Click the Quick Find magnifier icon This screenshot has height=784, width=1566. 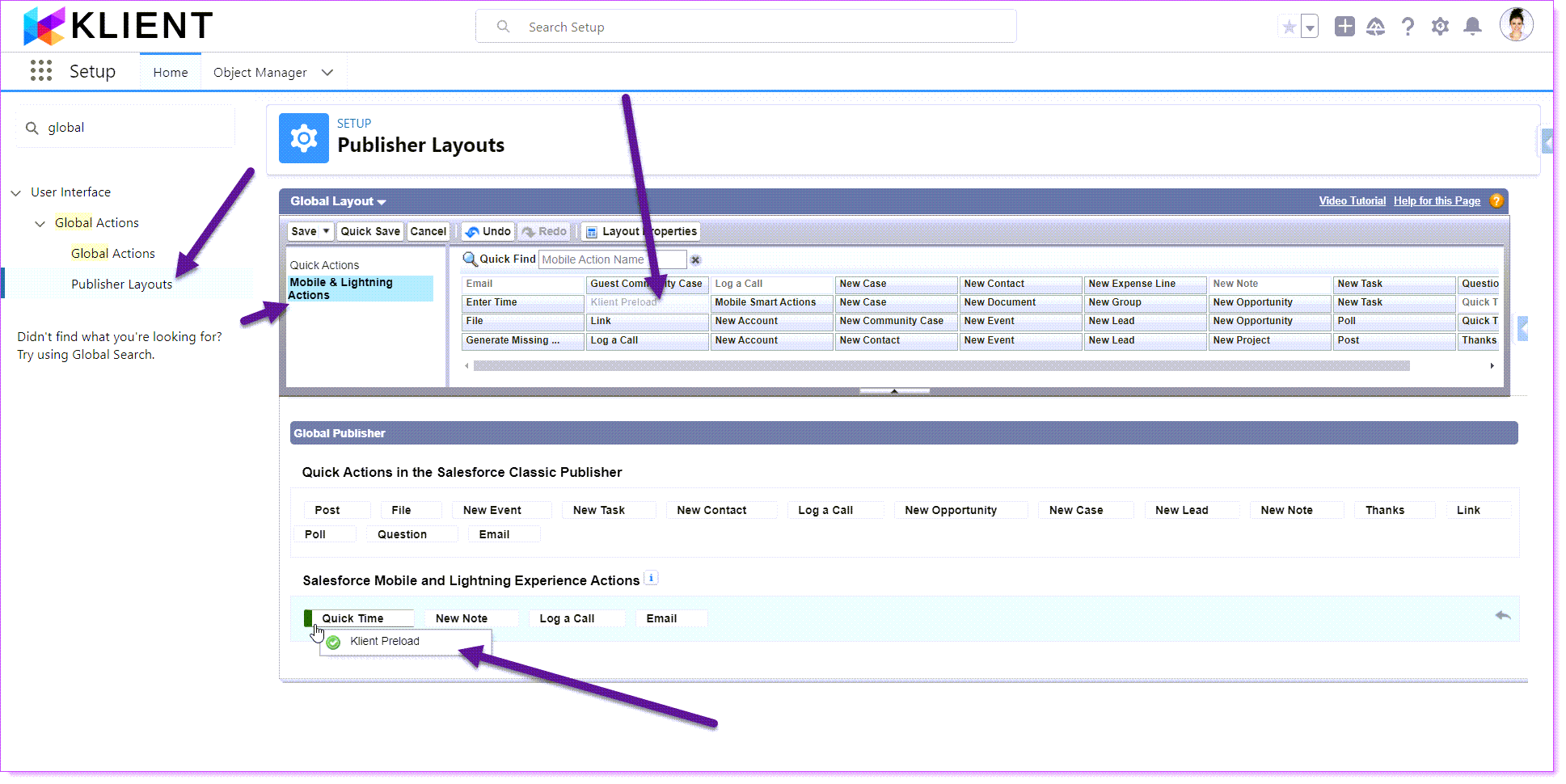470,259
